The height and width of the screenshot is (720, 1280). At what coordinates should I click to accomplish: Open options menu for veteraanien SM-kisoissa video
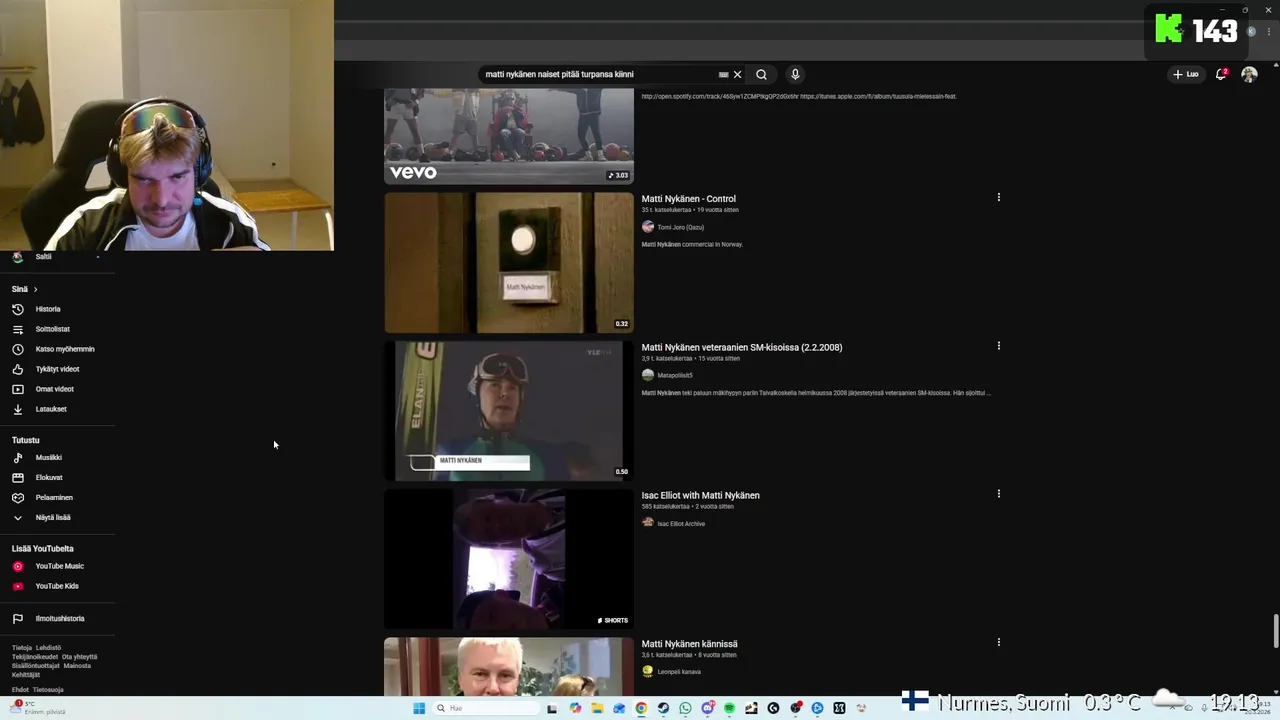coord(998,346)
